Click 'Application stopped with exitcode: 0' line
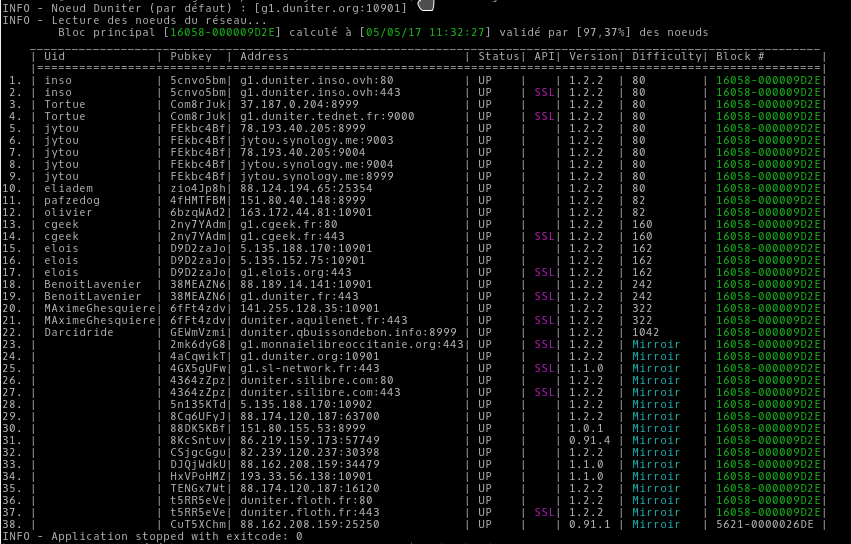The width and height of the screenshot is (851, 544). [152, 536]
